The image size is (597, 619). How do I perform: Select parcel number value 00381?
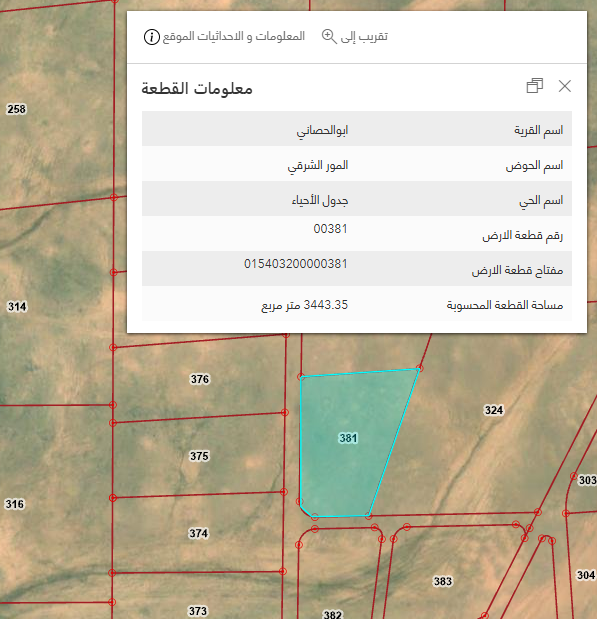click(330, 229)
